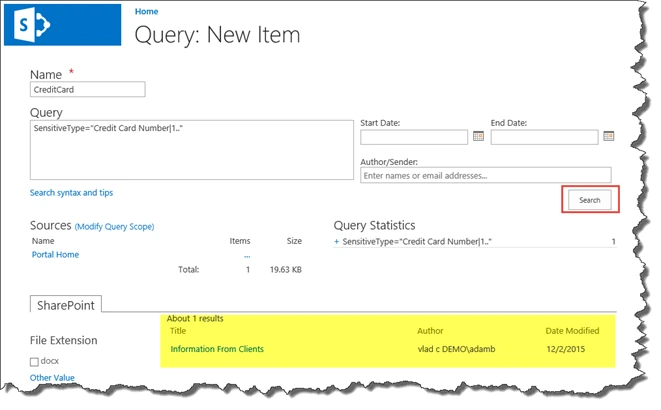Click the Name field containing CreditCard
This screenshot has width=661, height=410.
(x=88, y=89)
